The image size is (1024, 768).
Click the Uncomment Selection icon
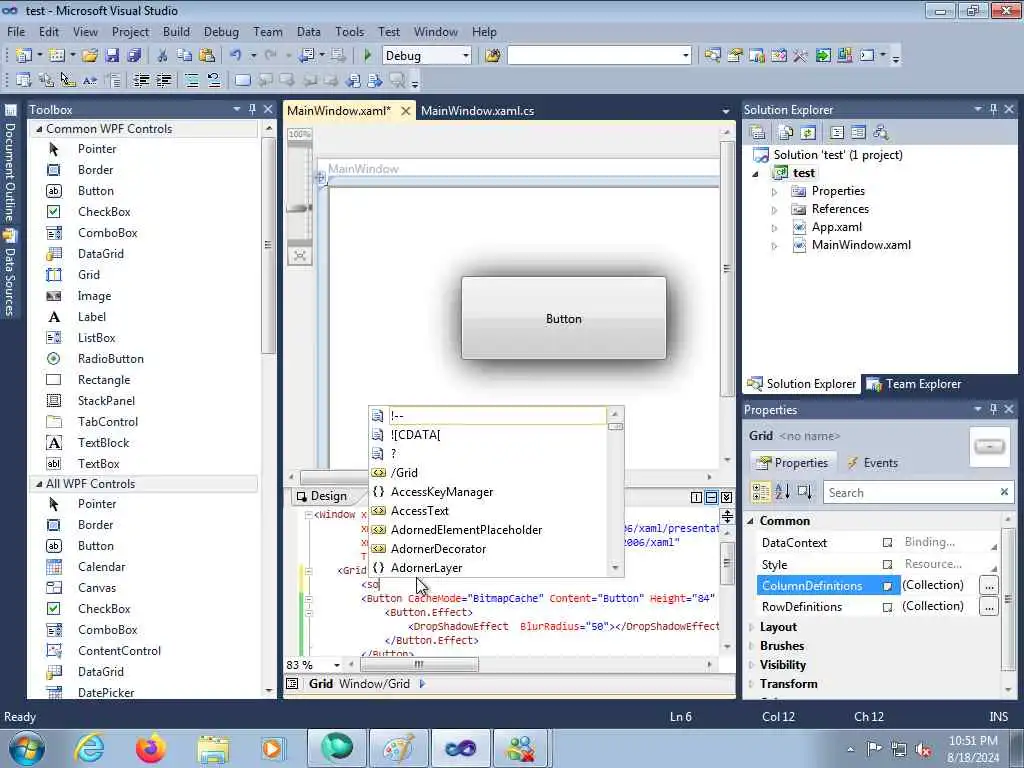[214, 80]
